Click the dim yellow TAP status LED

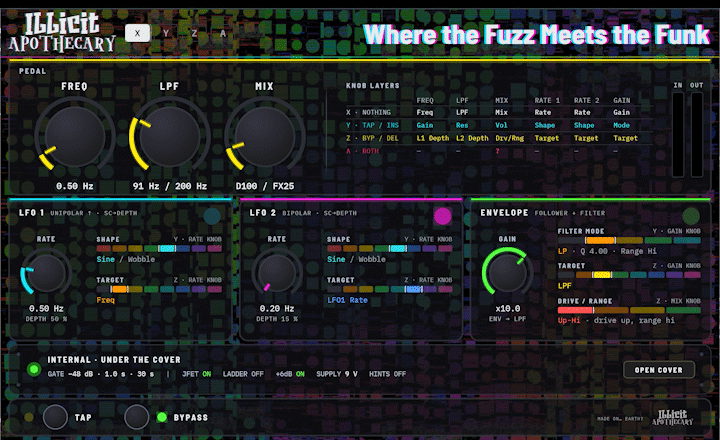(29, 417)
